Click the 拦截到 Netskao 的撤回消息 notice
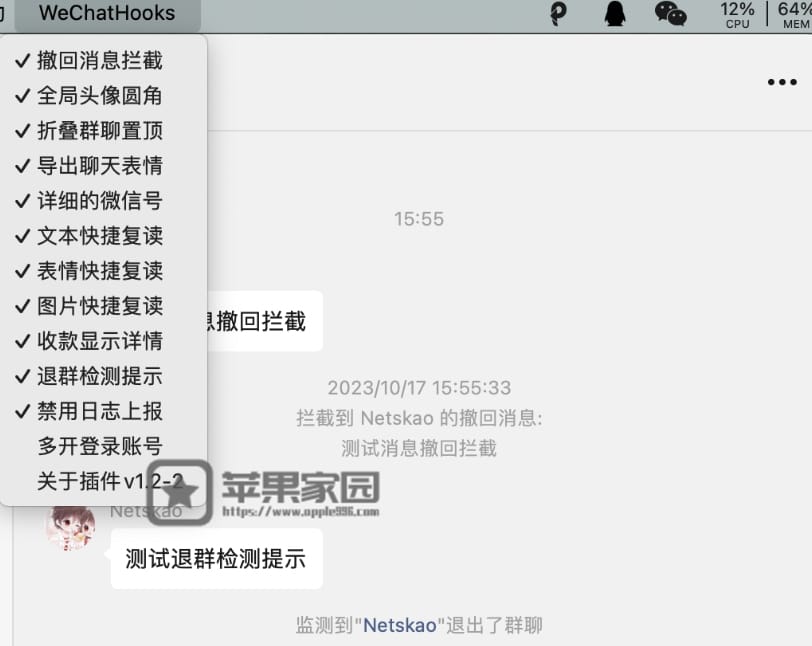 tap(419, 418)
